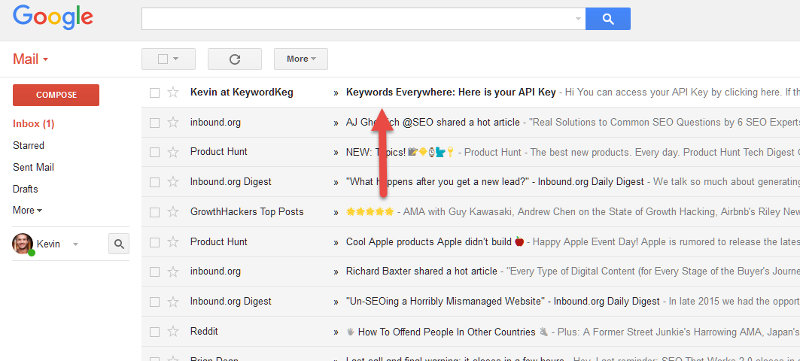Open the Sent Mail folder
Viewport: 800px width, 361px height.
point(33,167)
